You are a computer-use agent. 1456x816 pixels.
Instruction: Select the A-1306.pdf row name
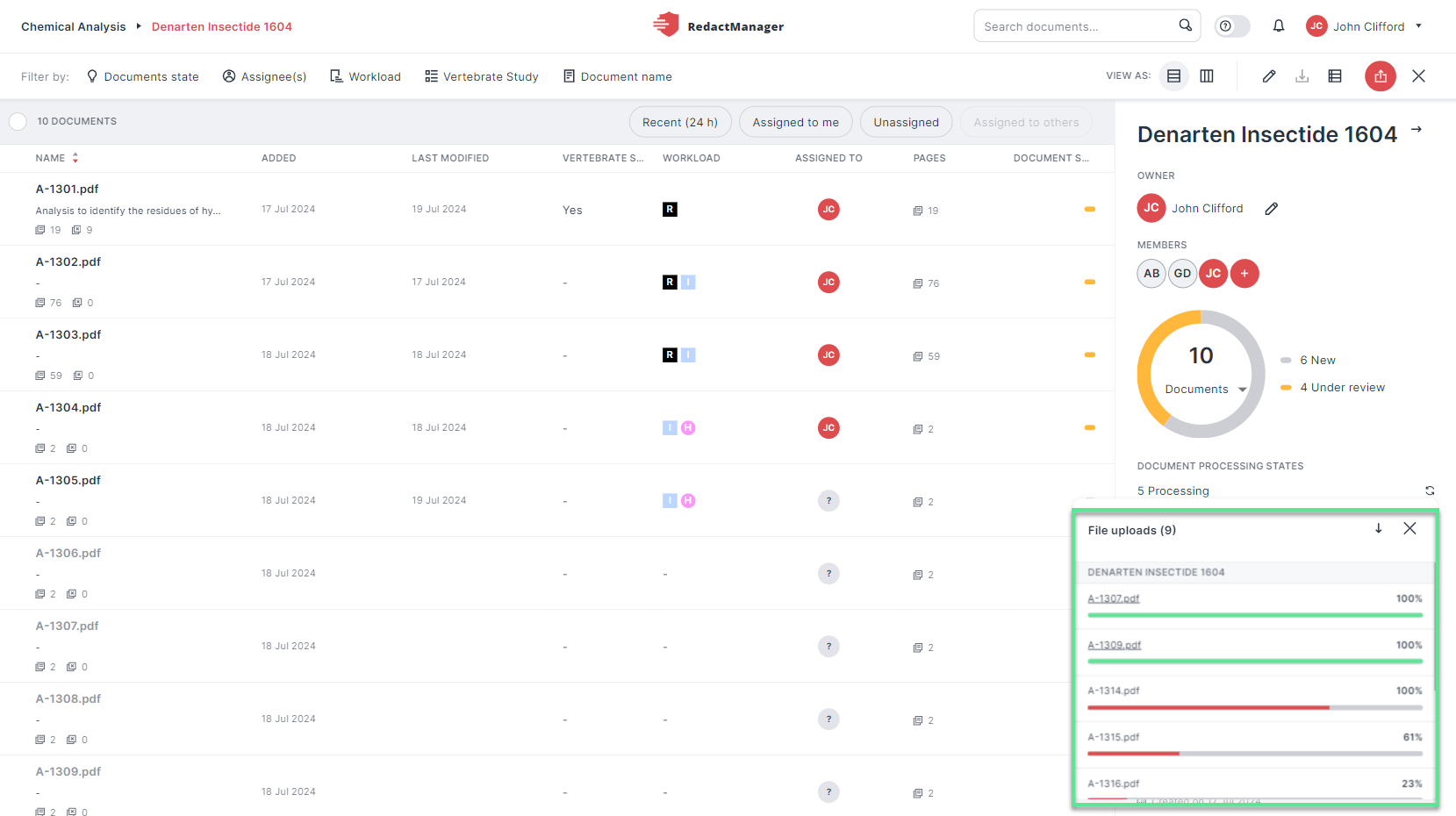[68, 553]
